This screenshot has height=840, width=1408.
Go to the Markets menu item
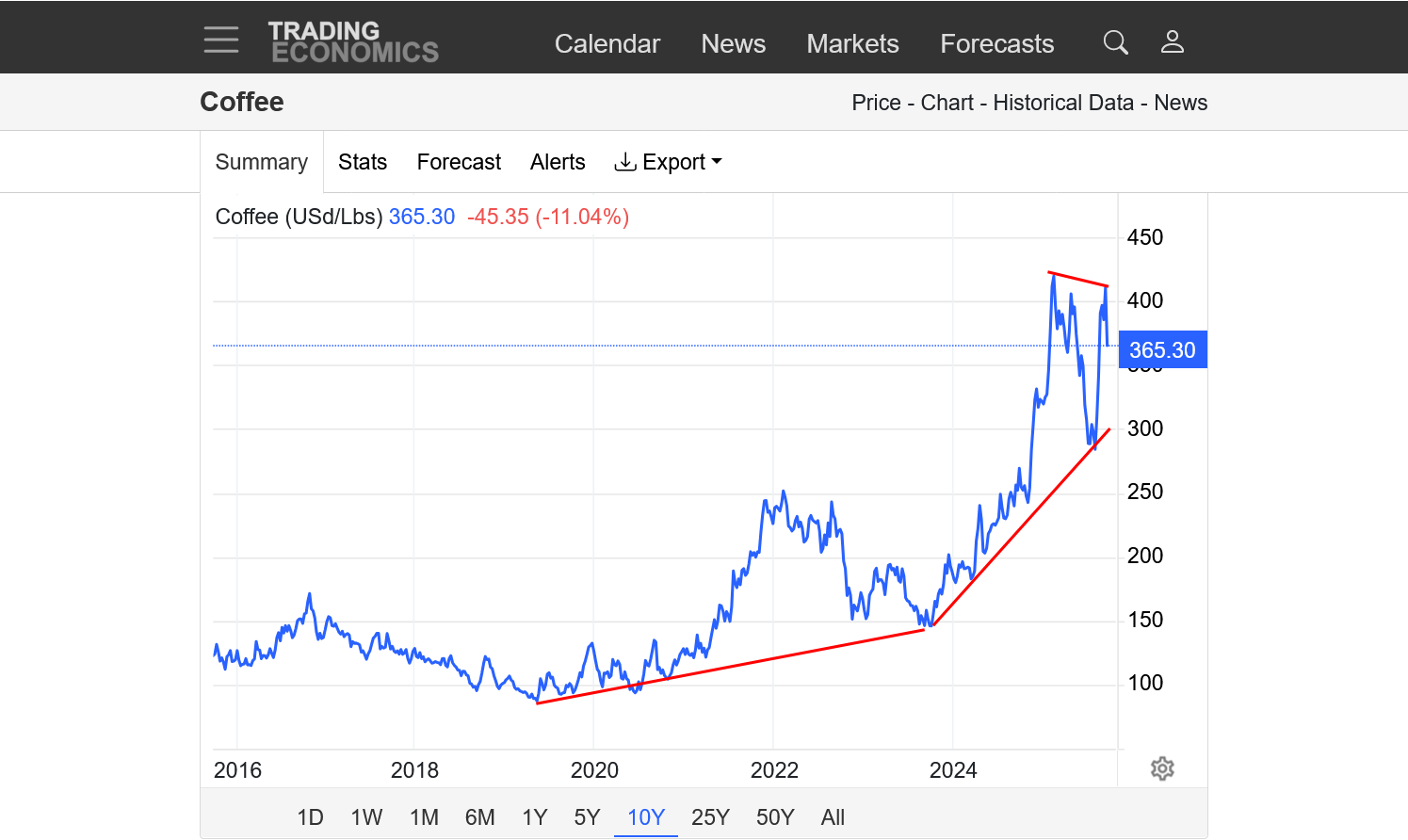[x=852, y=43]
